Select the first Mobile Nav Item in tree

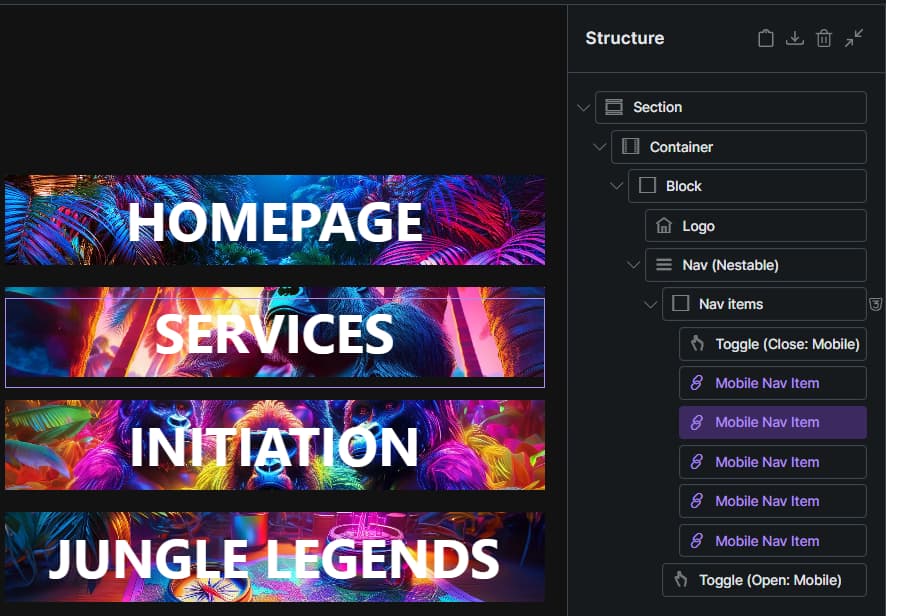[773, 383]
